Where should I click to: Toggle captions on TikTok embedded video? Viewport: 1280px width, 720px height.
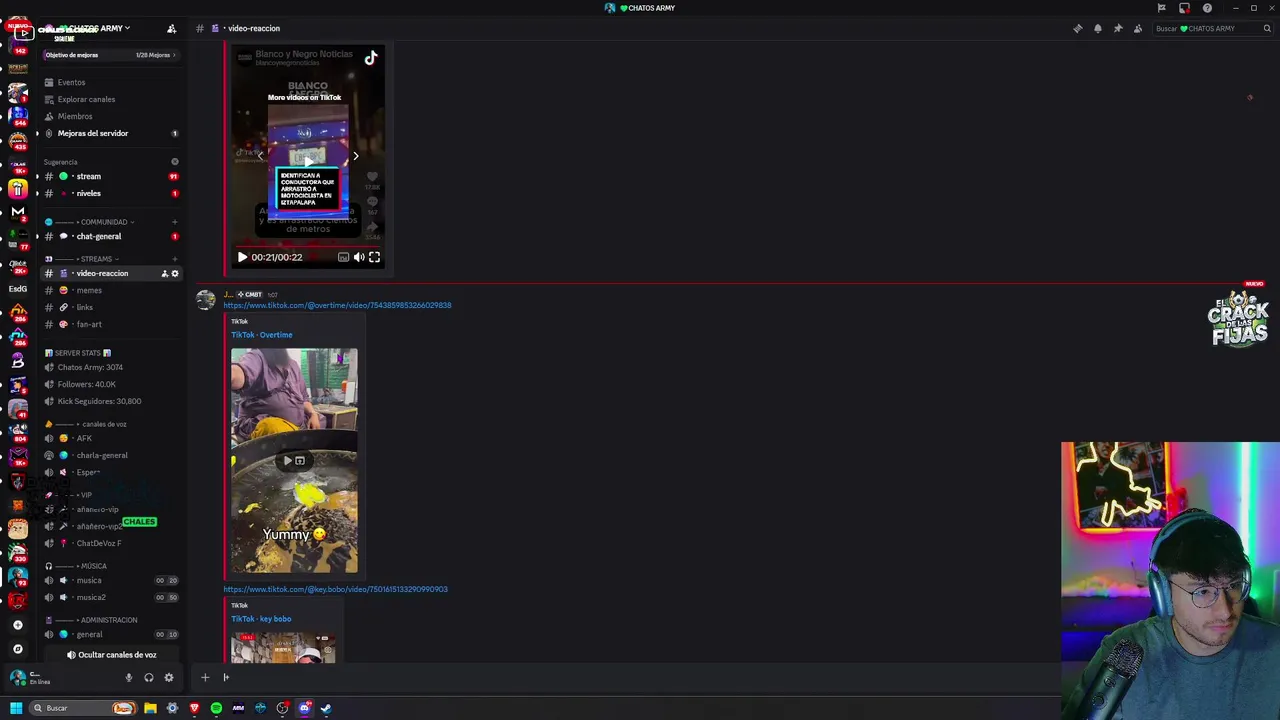click(x=343, y=257)
